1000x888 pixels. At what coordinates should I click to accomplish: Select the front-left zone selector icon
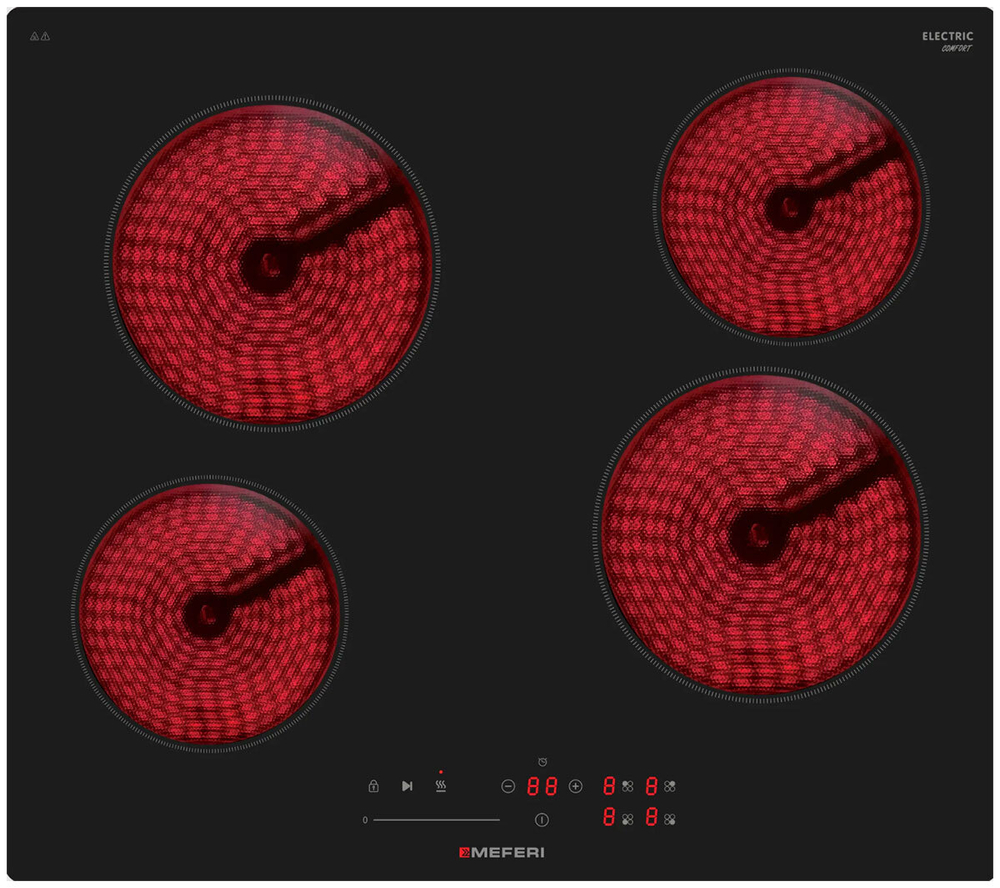pyautogui.click(x=628, y=820)
